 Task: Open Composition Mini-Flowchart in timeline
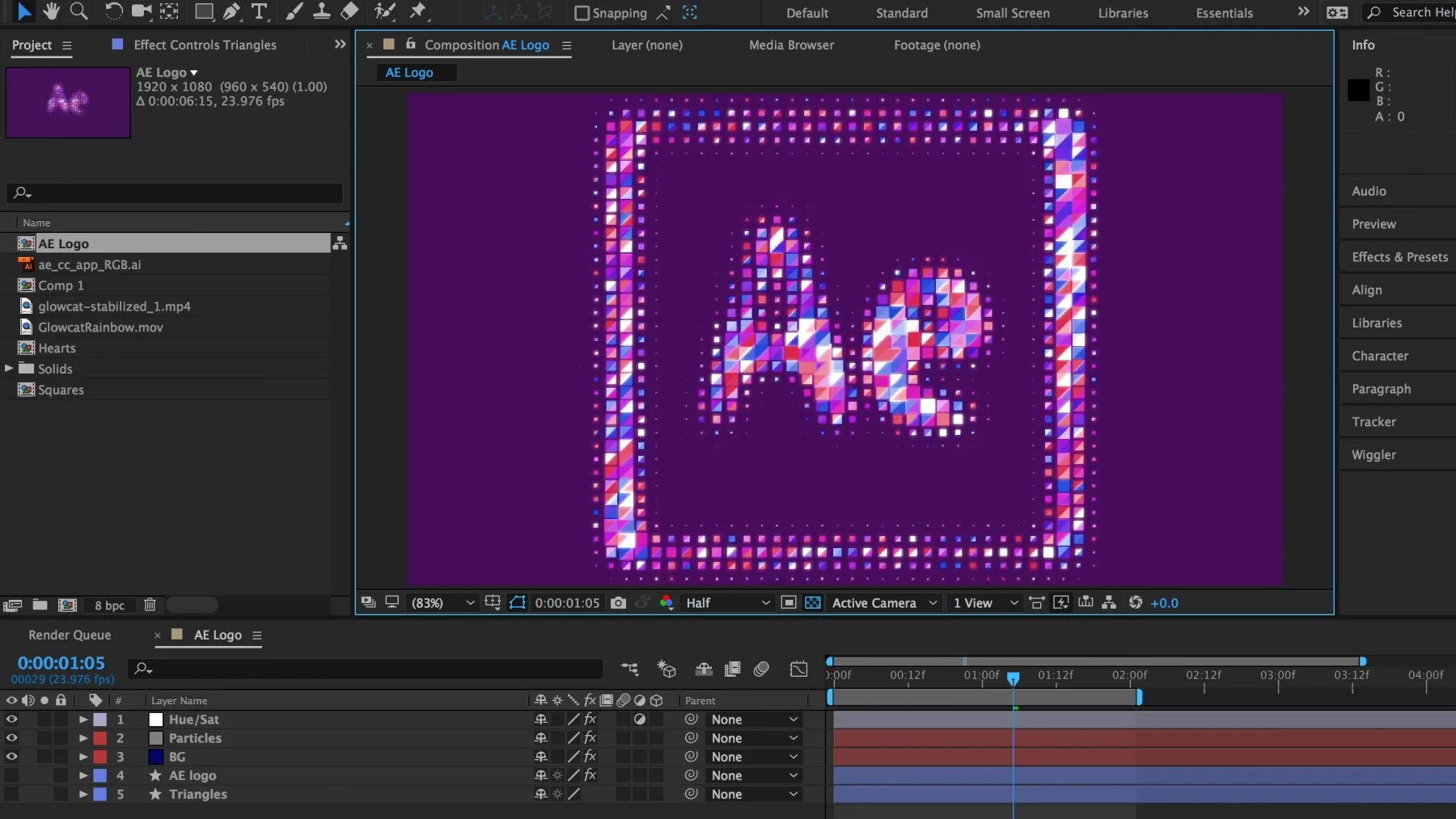point(629,669)
